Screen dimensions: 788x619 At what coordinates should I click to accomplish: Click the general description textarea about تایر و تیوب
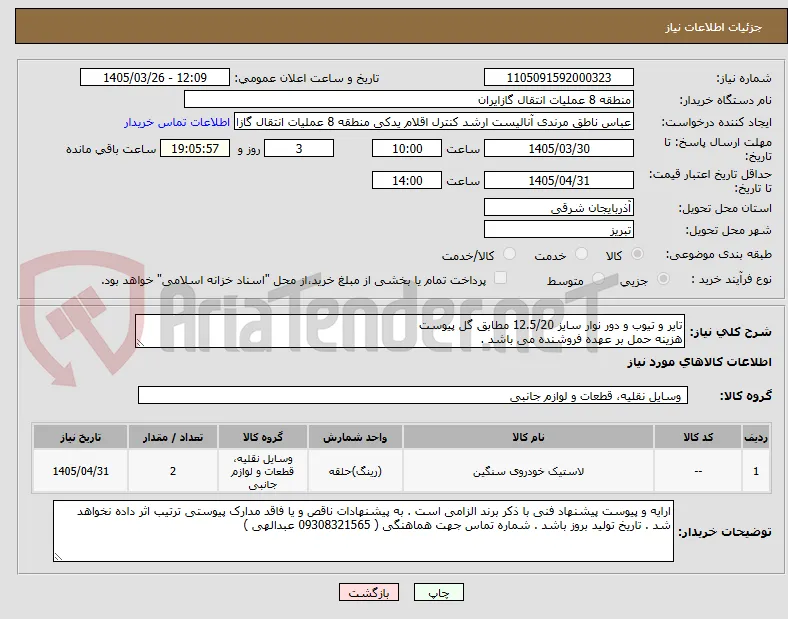(x=410, y=331)
